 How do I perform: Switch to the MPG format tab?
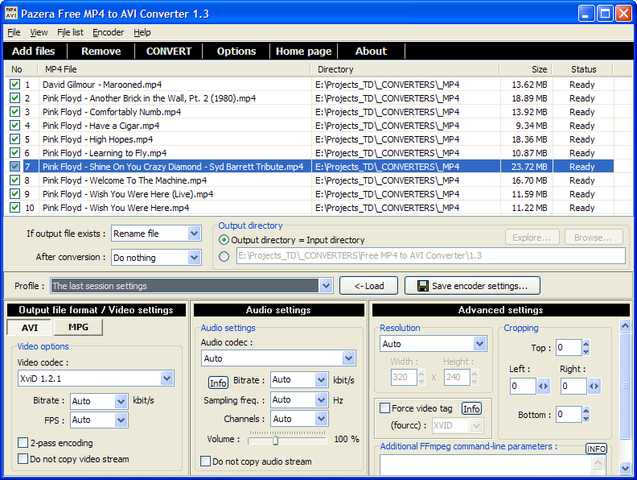[78, 327]
